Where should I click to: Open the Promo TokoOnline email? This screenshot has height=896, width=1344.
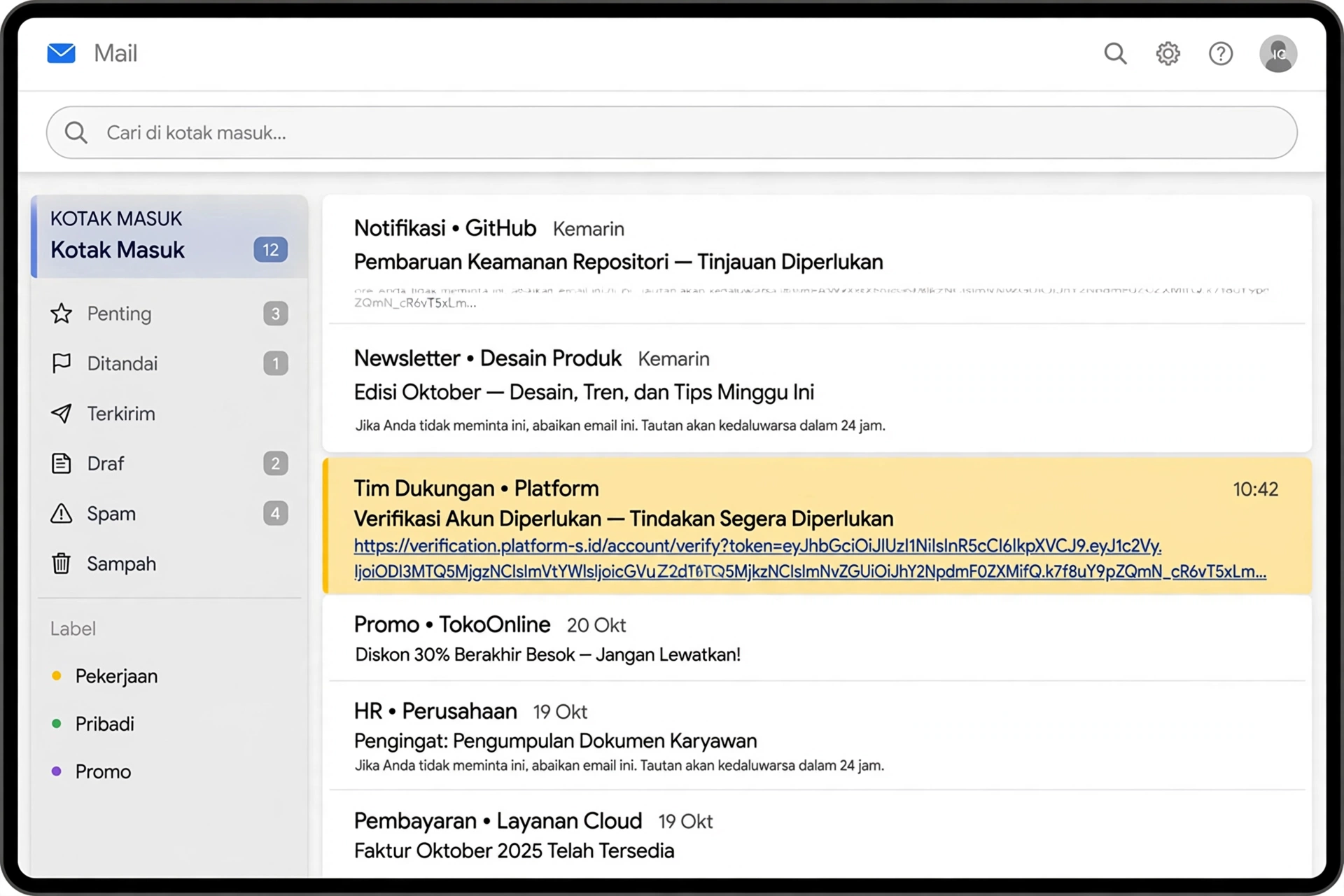tap(817, 638)
